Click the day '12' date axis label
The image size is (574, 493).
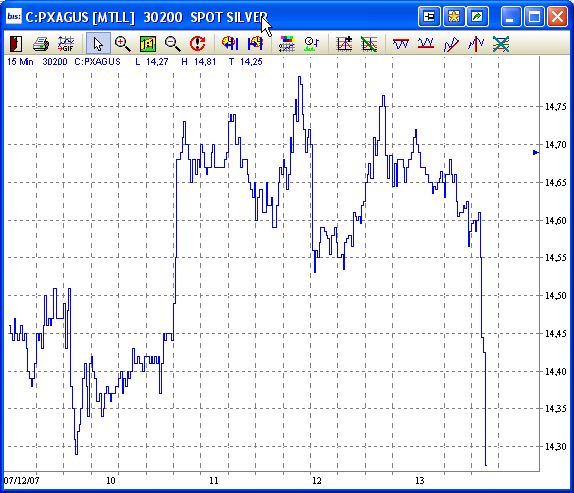pyautogui.click(x=317, y=481)
